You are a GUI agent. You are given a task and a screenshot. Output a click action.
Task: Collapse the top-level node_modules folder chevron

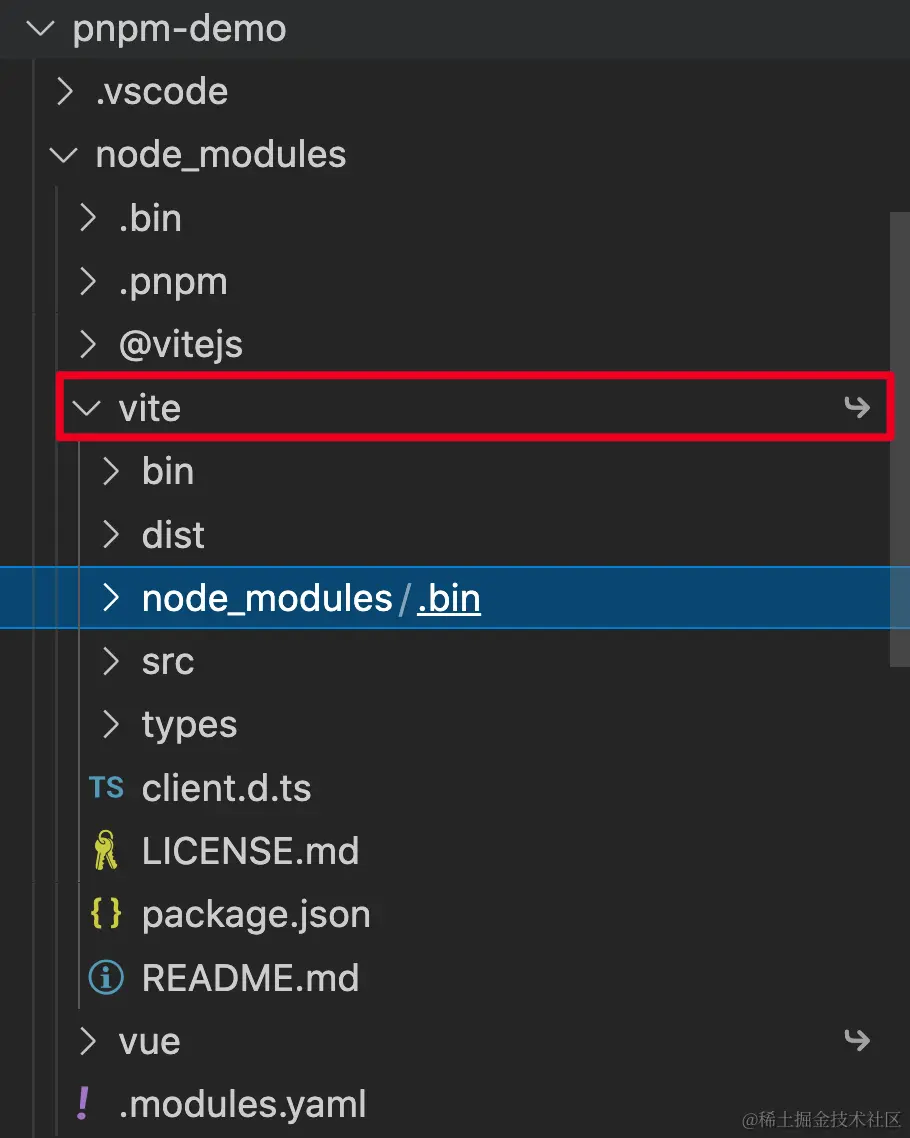pos(65,155)
